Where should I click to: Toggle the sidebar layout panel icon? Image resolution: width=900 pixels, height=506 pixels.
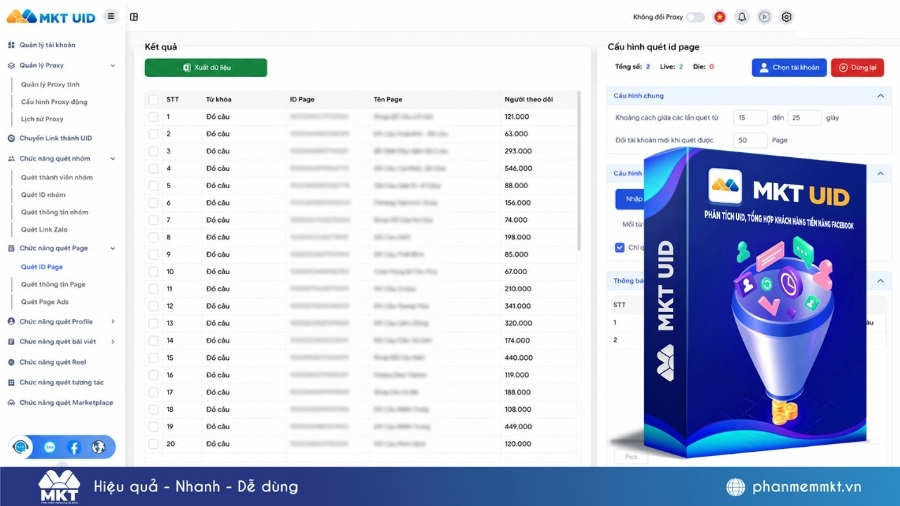click(x=134, y=17)
